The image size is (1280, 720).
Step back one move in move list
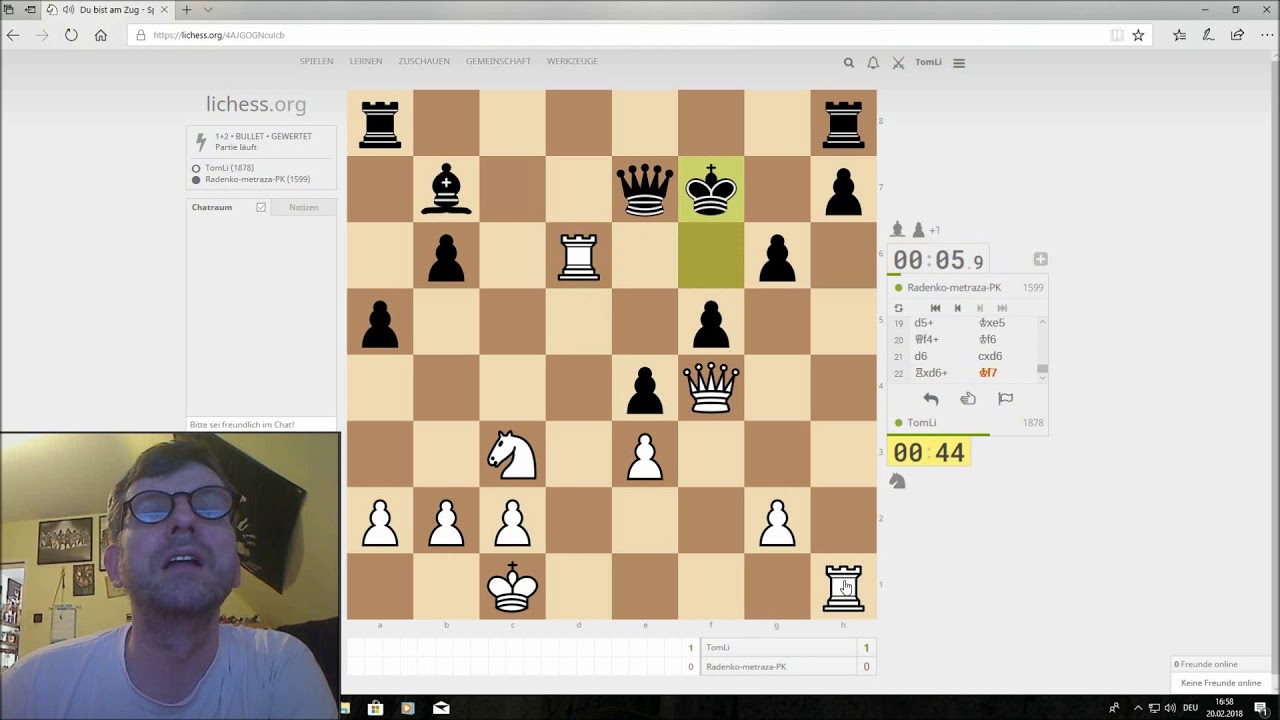tap(957, 308)
